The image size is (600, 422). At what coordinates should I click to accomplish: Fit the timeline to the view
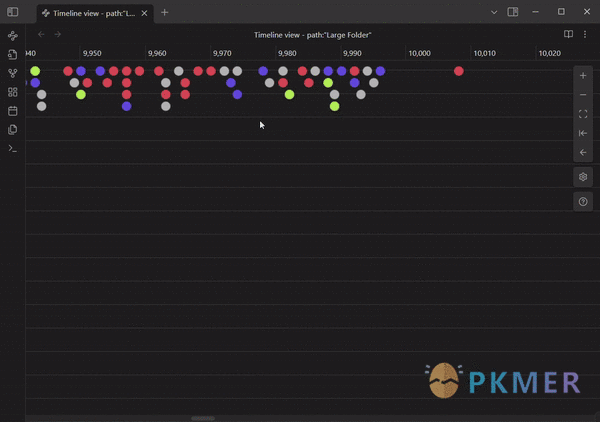[x=583, y=114]
